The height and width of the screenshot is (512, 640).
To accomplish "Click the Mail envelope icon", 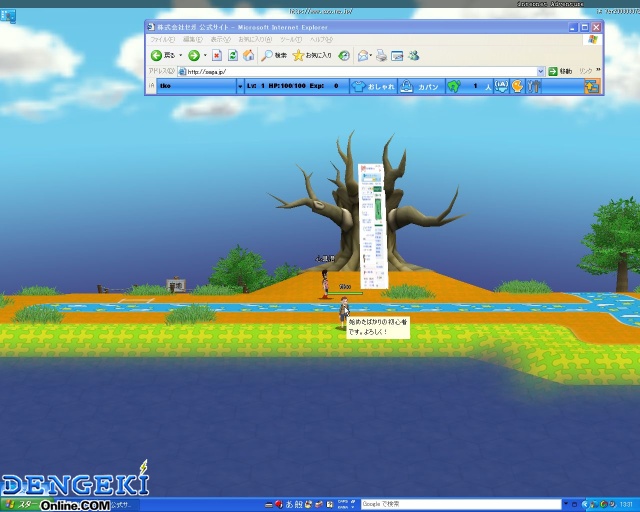I will tap(362, 56).
